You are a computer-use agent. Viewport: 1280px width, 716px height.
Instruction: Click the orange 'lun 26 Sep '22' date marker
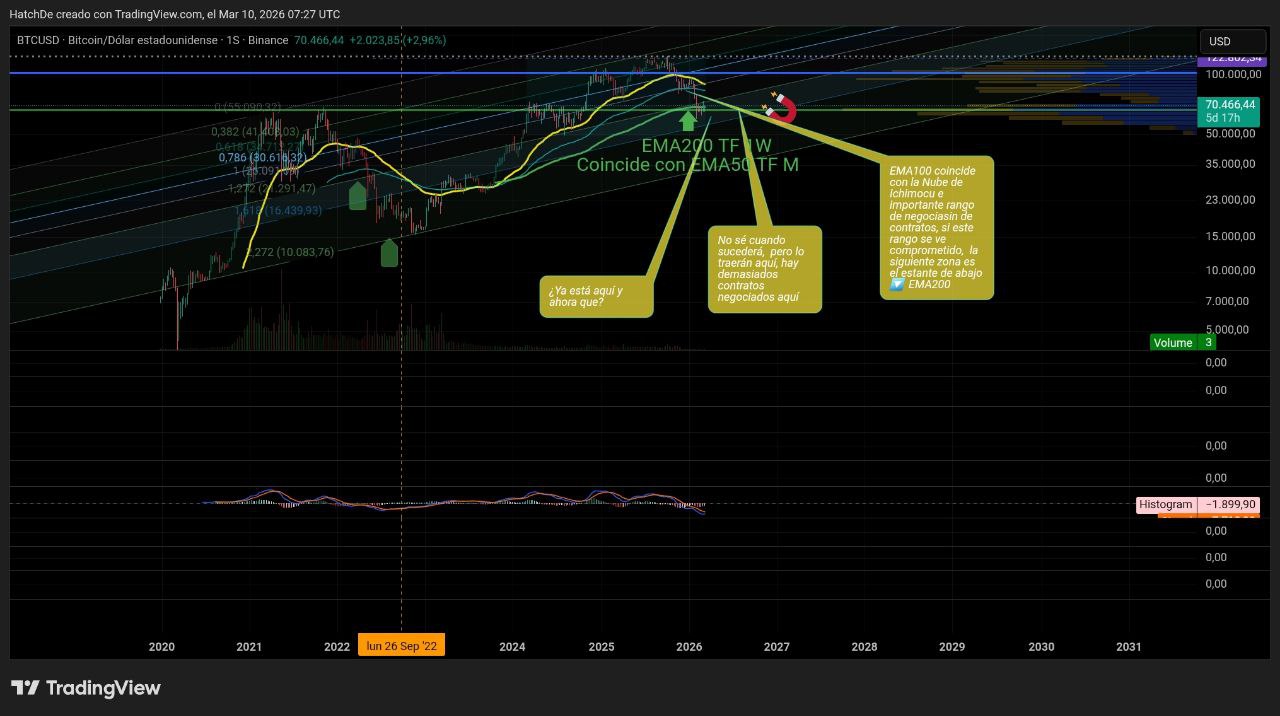tap(401, 646)
